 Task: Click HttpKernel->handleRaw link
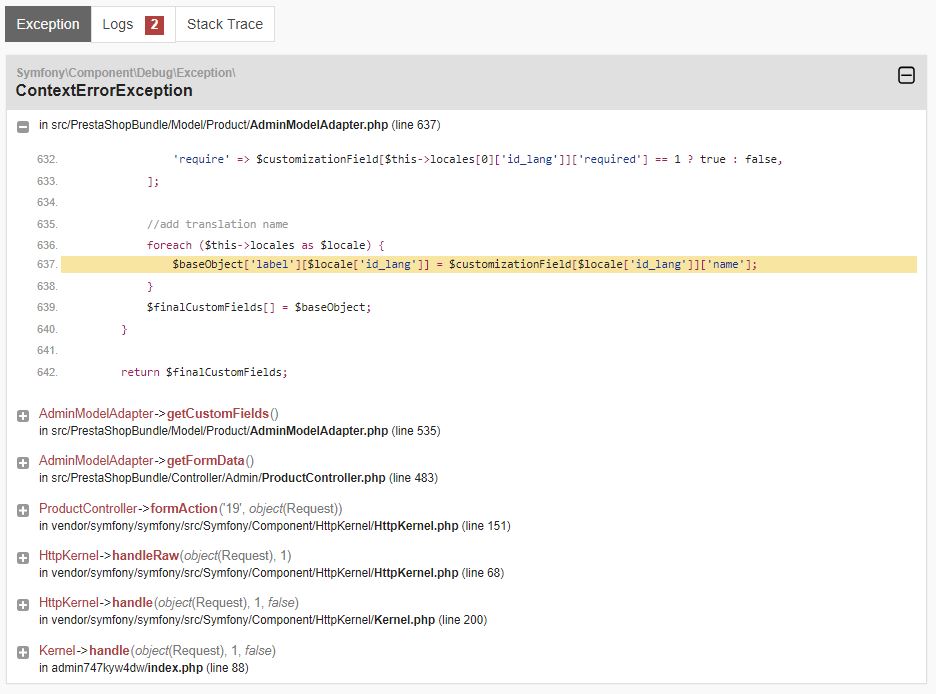click(165, 556)
